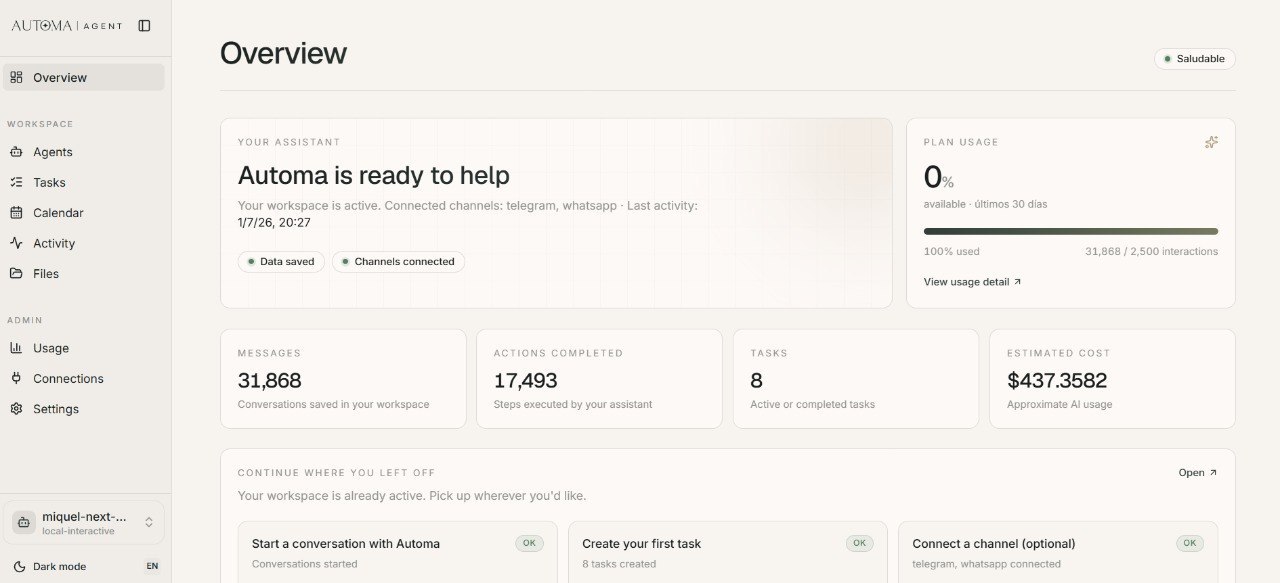Click the 100% used label
This screenshot has width=1280, height=583.
[951, 252]
